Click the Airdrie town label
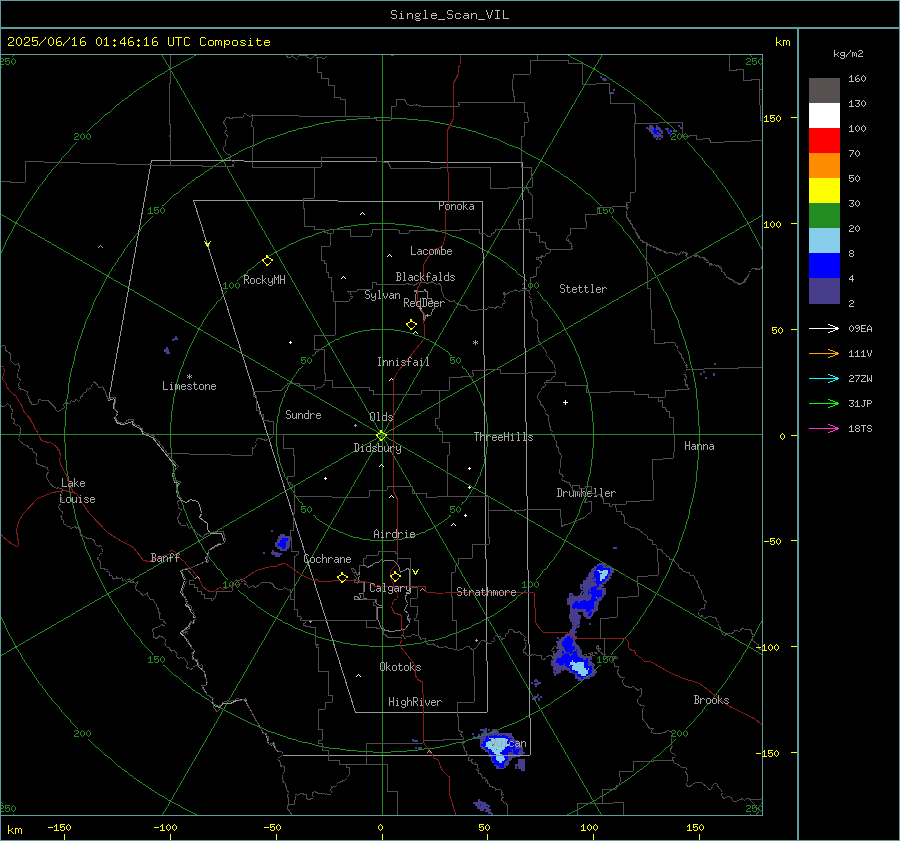 [x=394, y=534]
